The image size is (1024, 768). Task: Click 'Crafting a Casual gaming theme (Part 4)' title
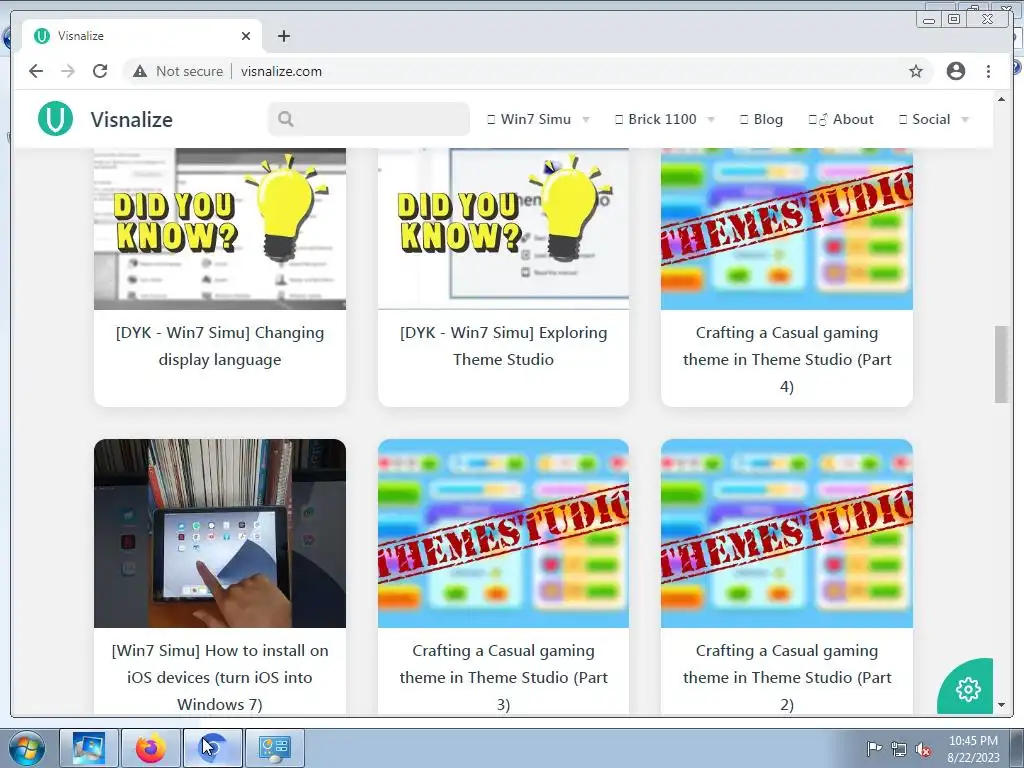[x=787, y=359]
